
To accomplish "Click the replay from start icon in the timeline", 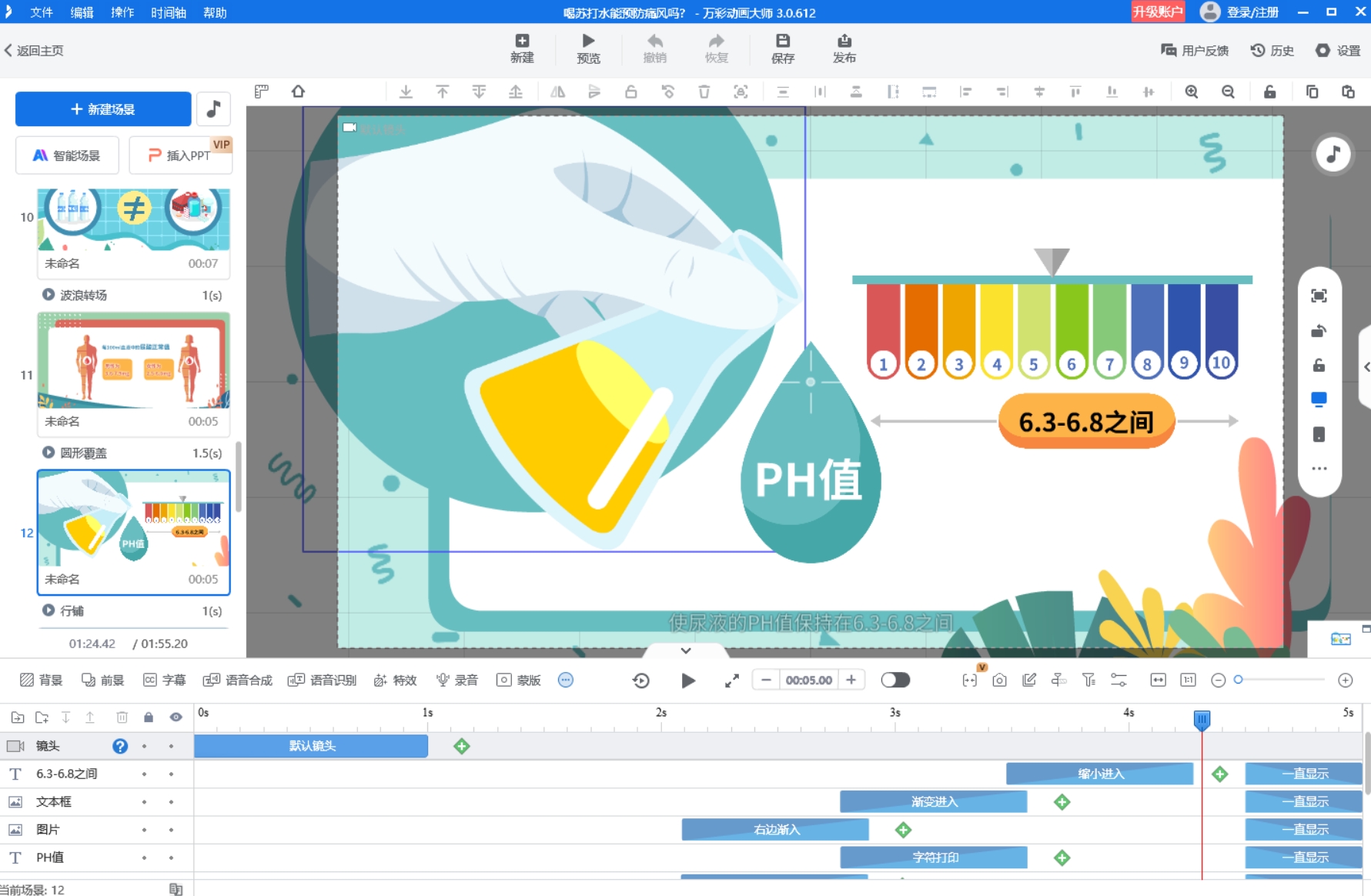I will pos(640,680).
